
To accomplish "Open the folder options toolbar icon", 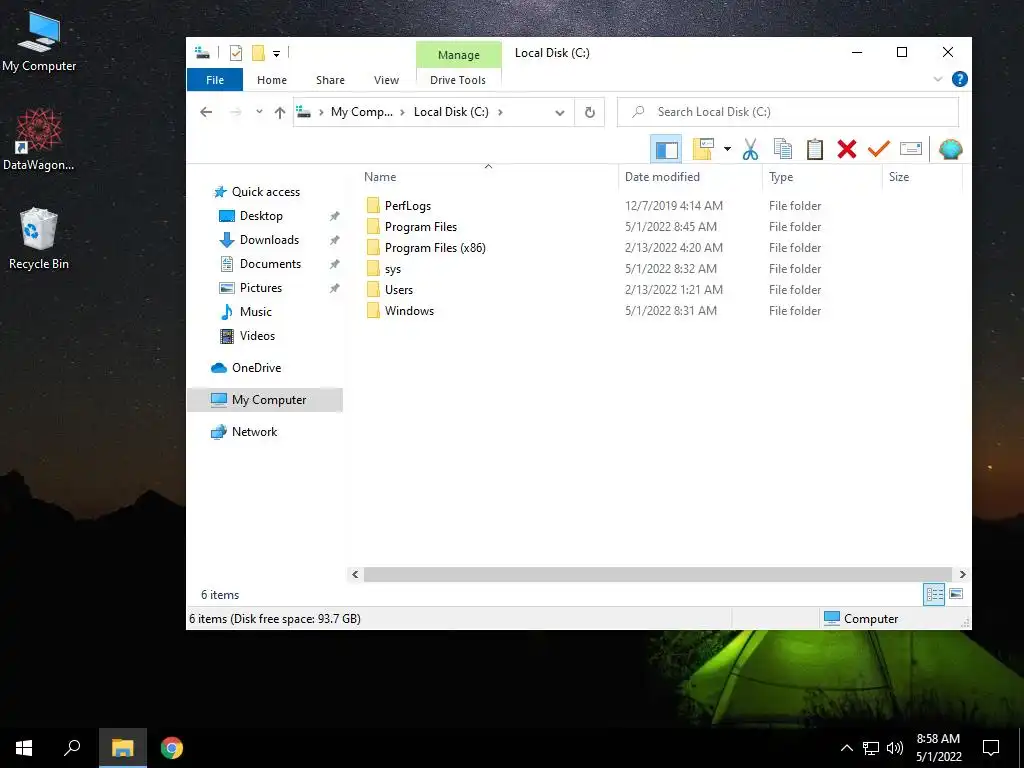I will 703,149.
